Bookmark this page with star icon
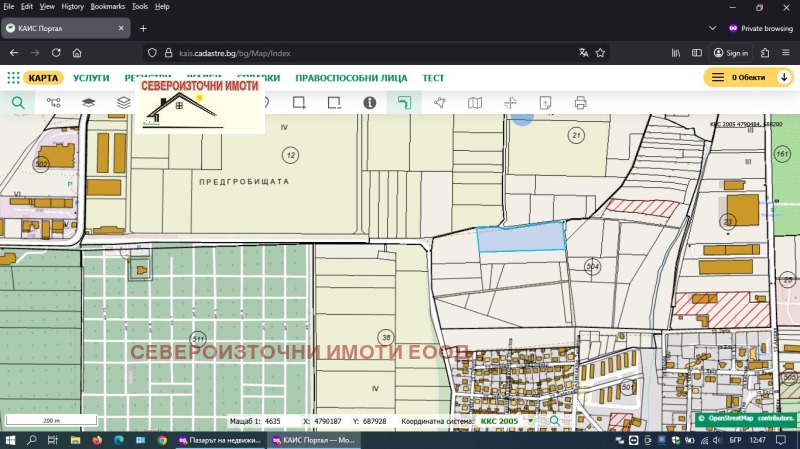This screenshot has width=800, height=449. pos(601,53)
